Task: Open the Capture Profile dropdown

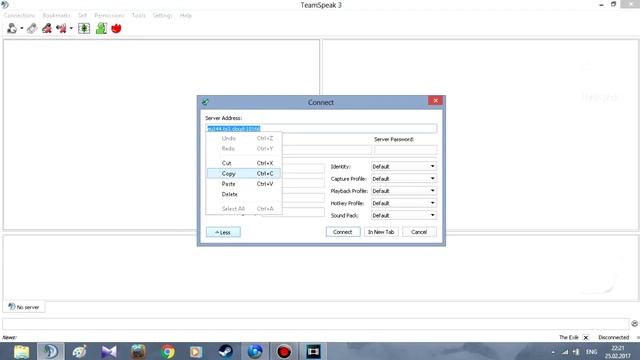Action: [403, 179]
